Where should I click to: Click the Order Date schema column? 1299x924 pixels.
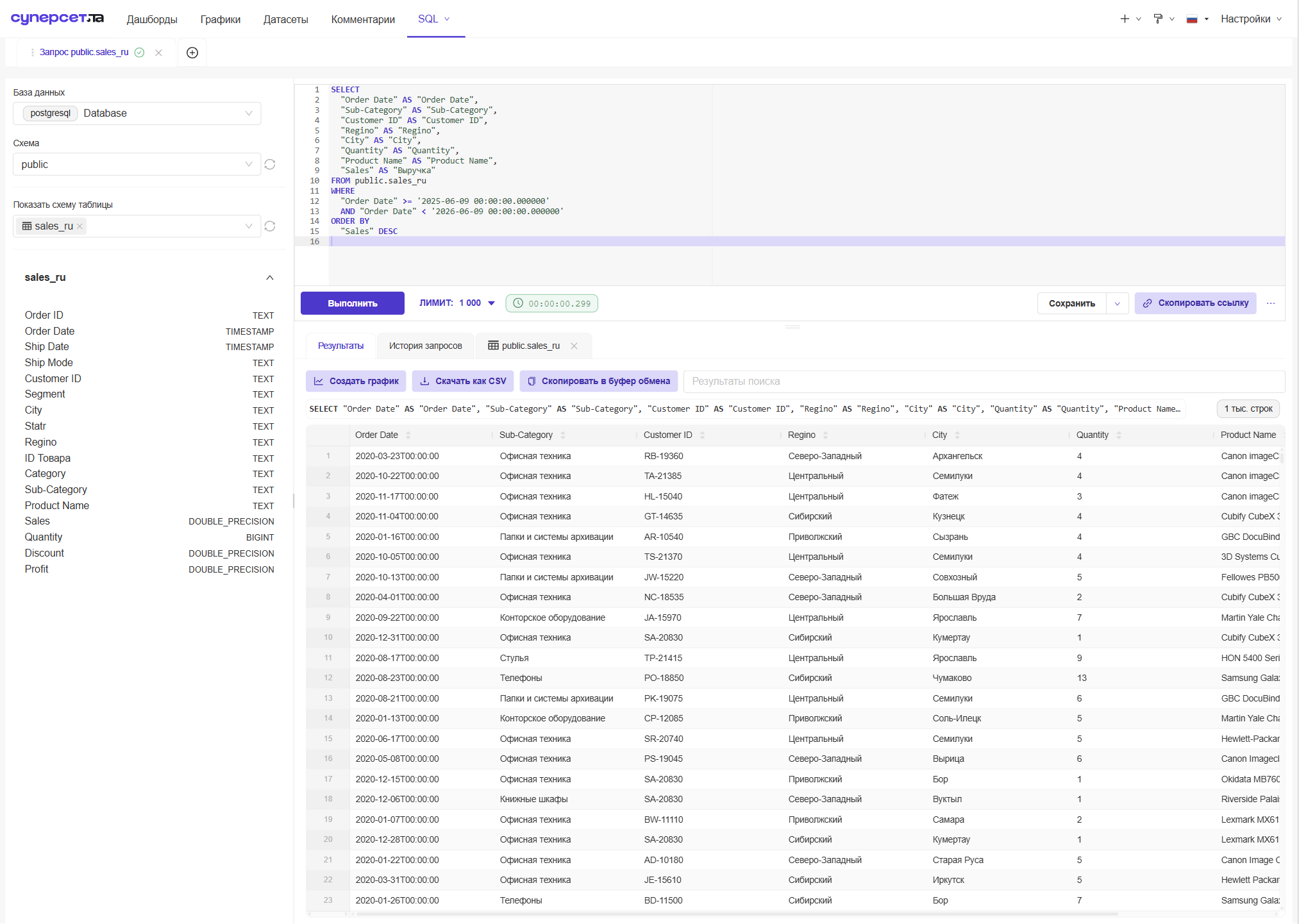pos(149,331)
